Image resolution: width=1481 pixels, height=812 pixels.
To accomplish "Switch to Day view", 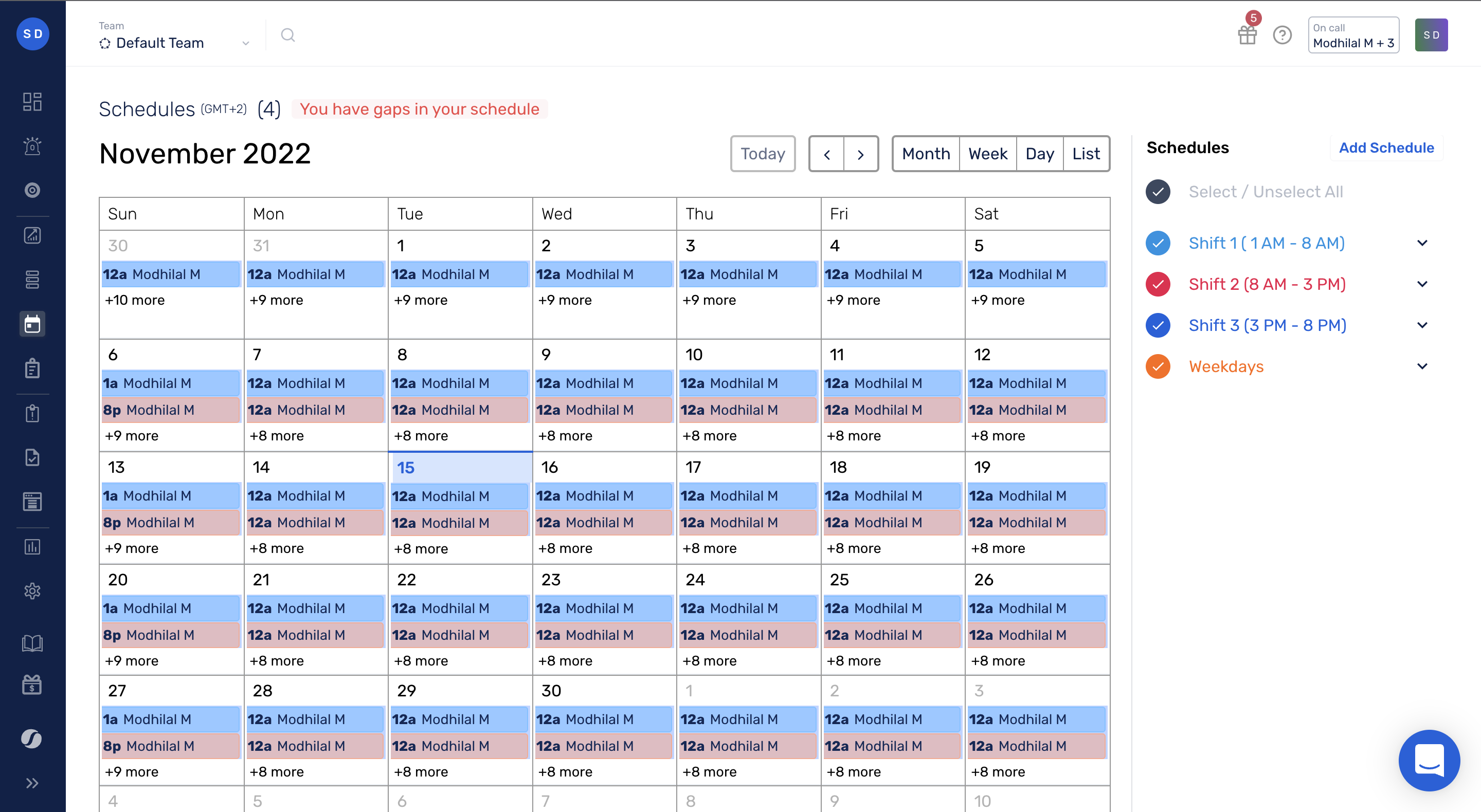I will 1039,154.
